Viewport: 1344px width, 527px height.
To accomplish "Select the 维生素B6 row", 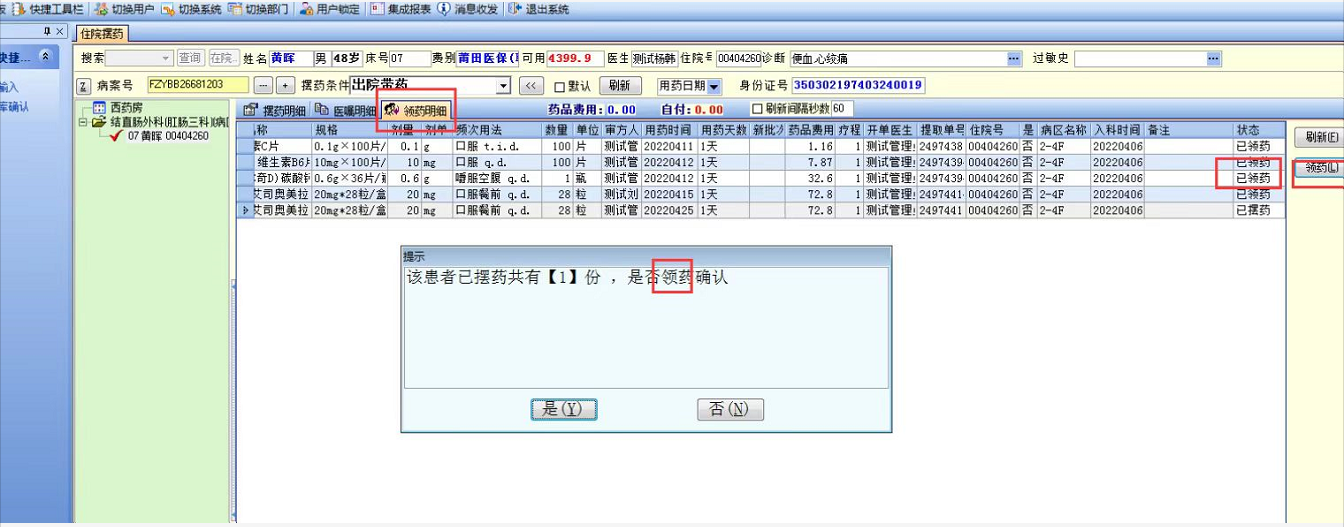I will click(x=761, y=162).
